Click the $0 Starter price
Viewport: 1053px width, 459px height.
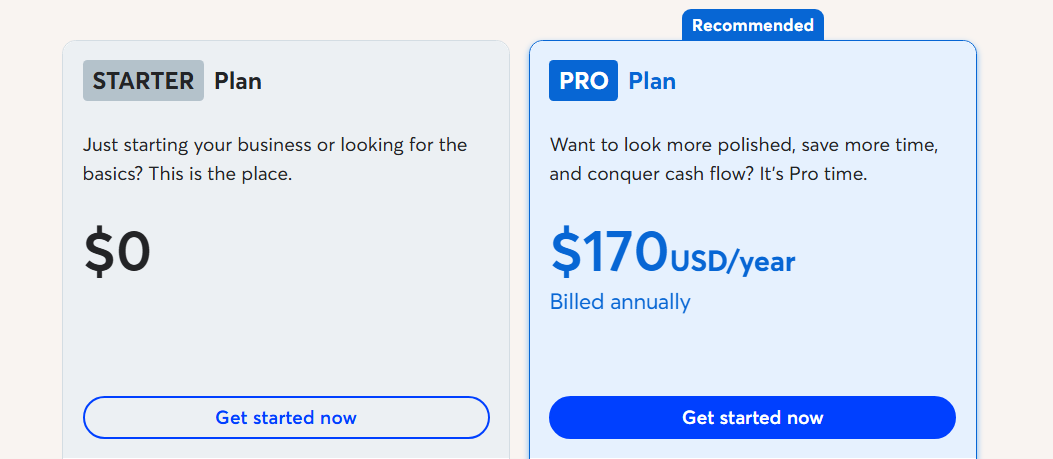tap(117, 252)
